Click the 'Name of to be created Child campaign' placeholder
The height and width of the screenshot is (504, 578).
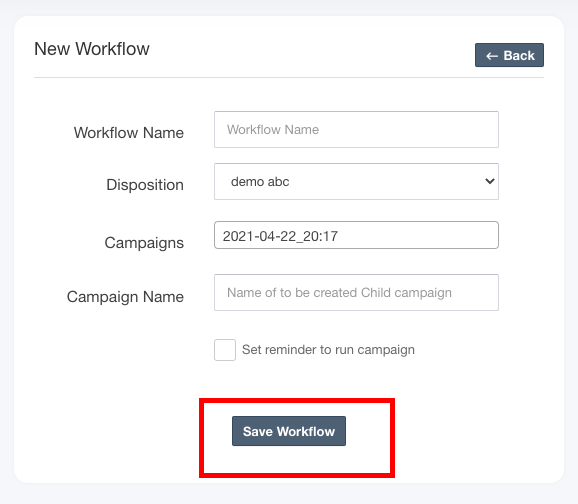(x=339, y=293)
